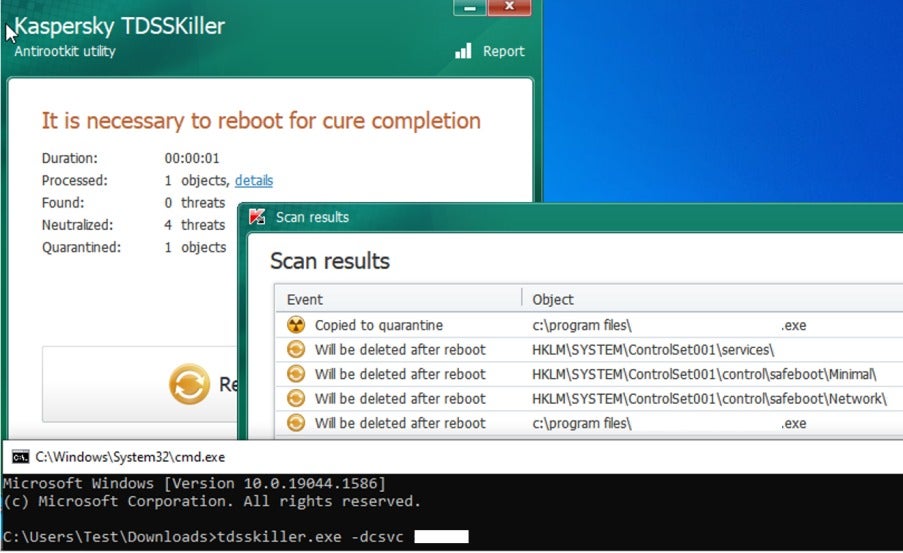Open the Report bar chart icon
903x553 pixels.
463,51
